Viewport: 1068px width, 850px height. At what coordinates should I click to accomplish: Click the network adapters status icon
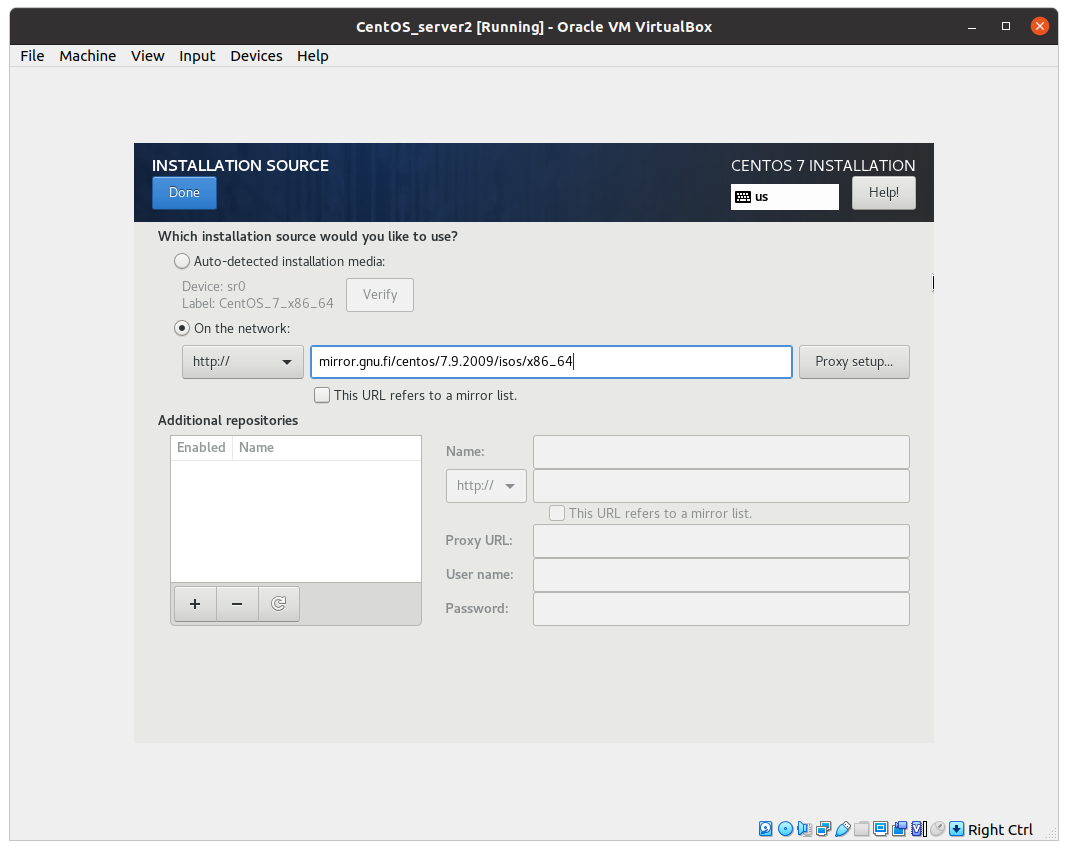tap(823, 829)
